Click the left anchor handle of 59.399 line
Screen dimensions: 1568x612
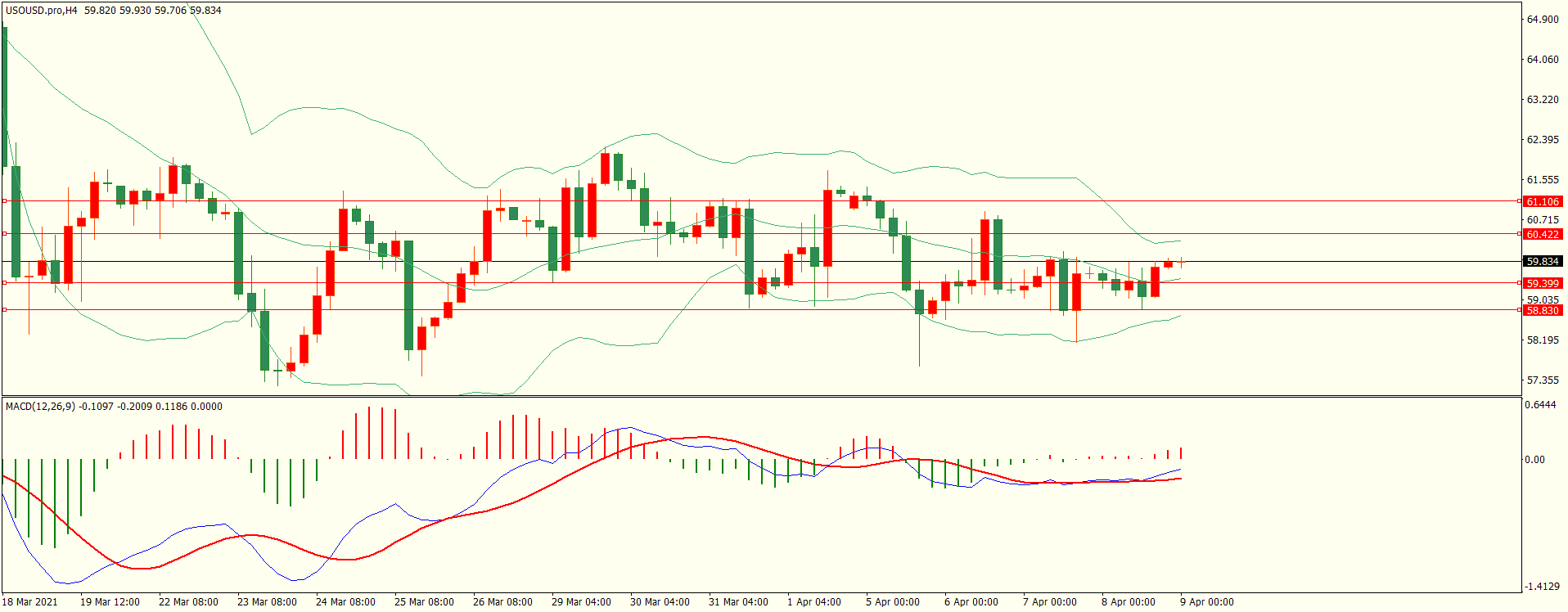tap(5, 282)
